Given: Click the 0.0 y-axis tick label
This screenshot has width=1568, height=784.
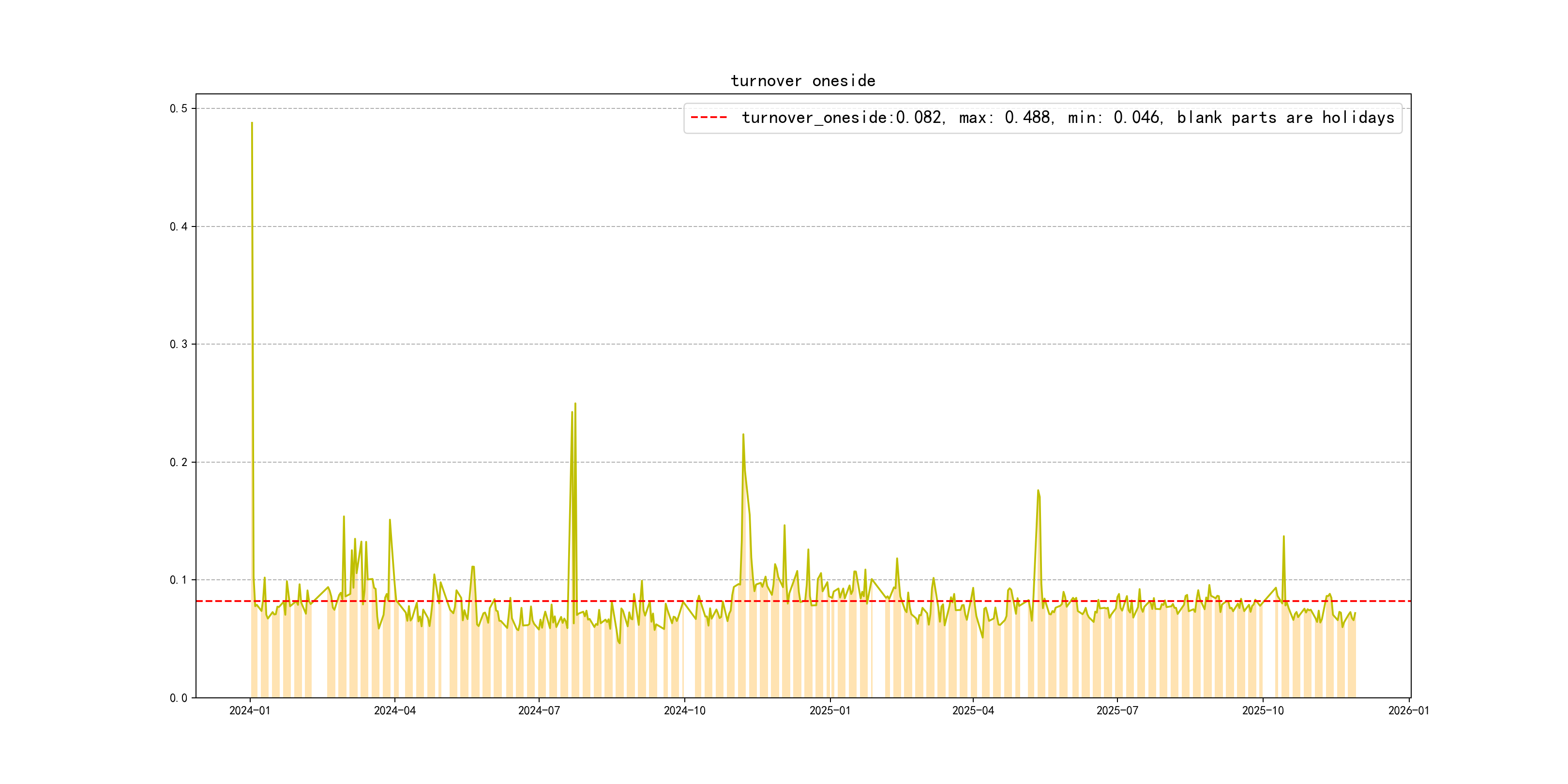Looking at the screenshot, I should pos(179,698).
